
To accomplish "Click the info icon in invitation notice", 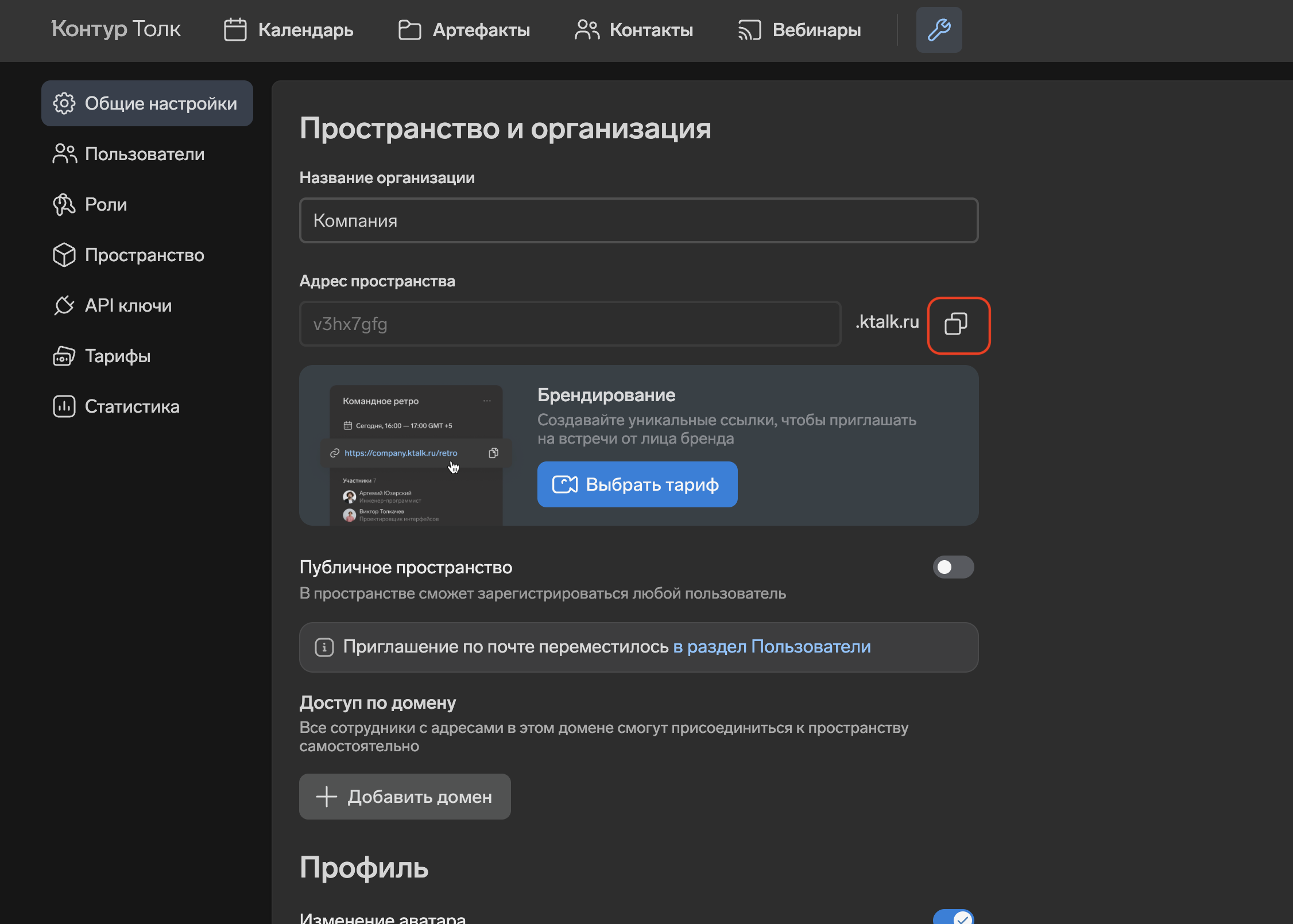I will point(324,647).
